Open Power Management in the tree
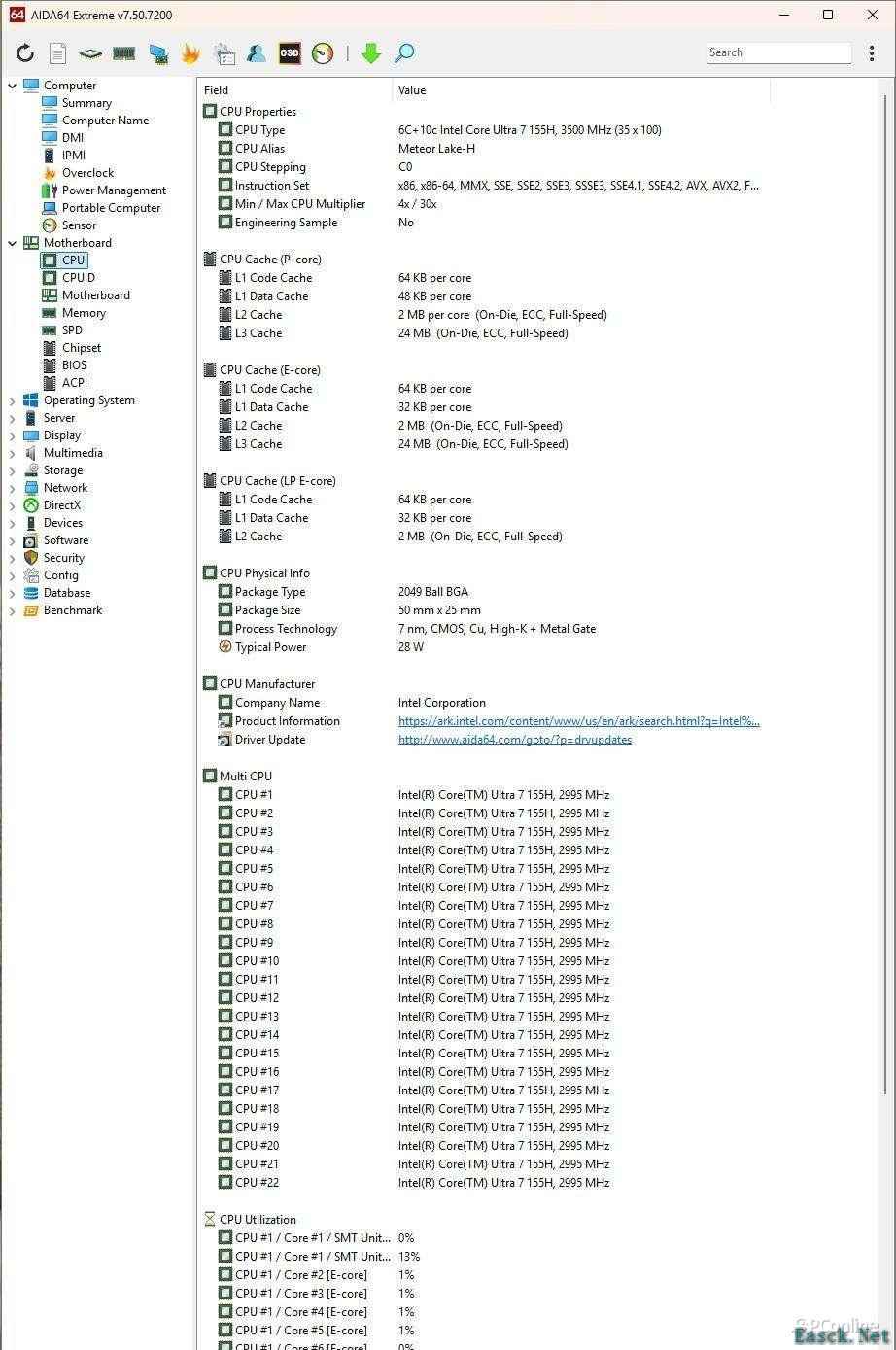The image size is (896, 1350). pos(114,190)
